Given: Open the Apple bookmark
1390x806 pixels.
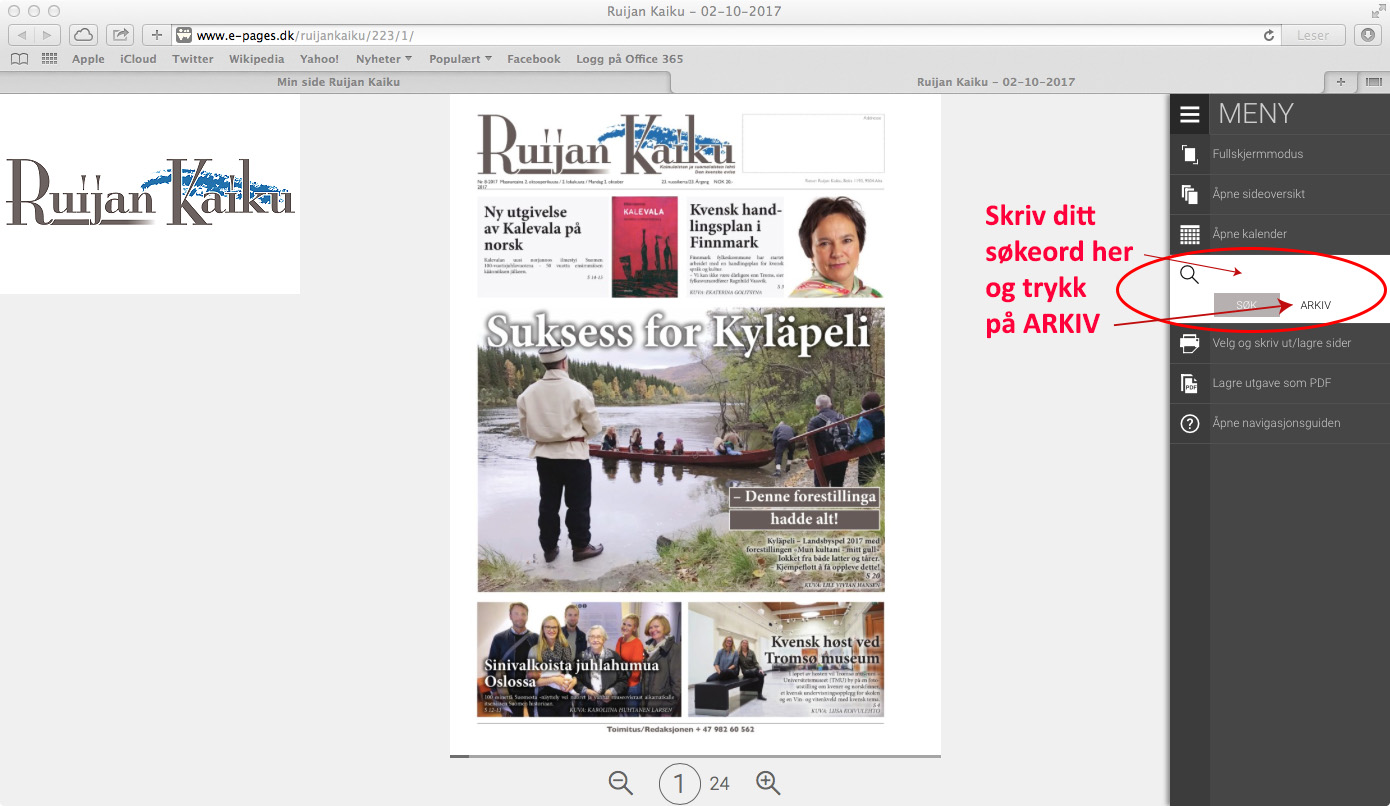Looking at the screenshot, I should tap(88, 59).
